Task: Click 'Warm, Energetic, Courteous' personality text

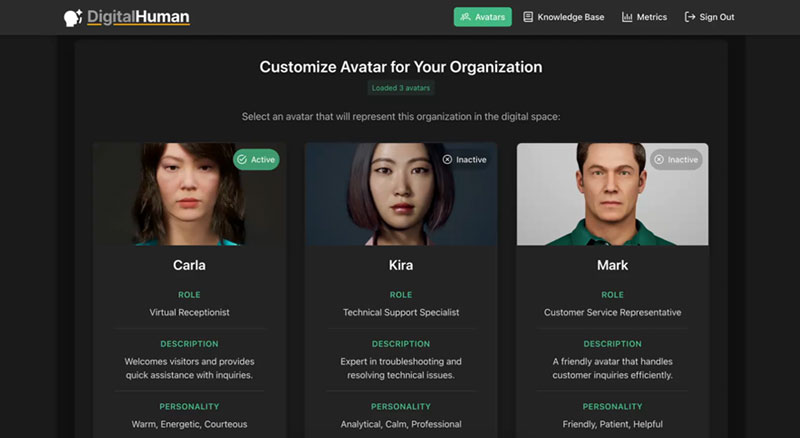Action: [x=189, y=424]
